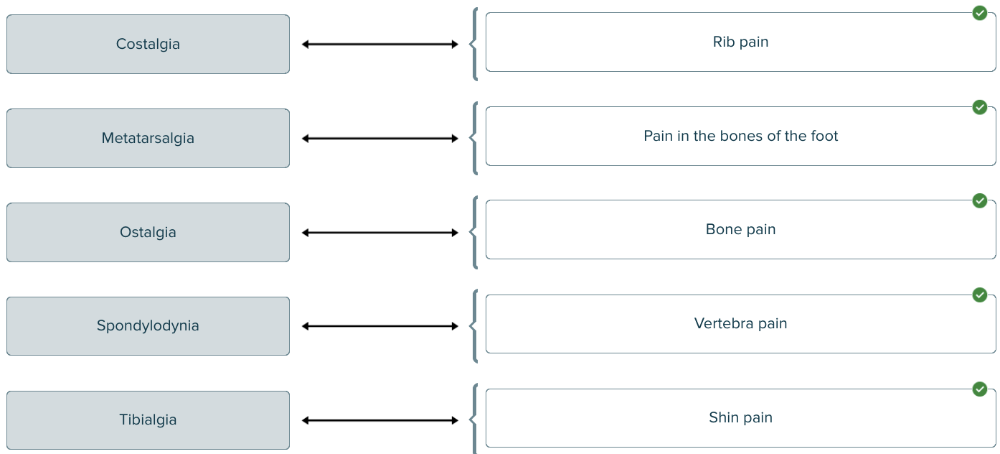Choose the Vertebra pain answer box
Image resolution: width=1000 pixels, height=454 pixels.
740,324
